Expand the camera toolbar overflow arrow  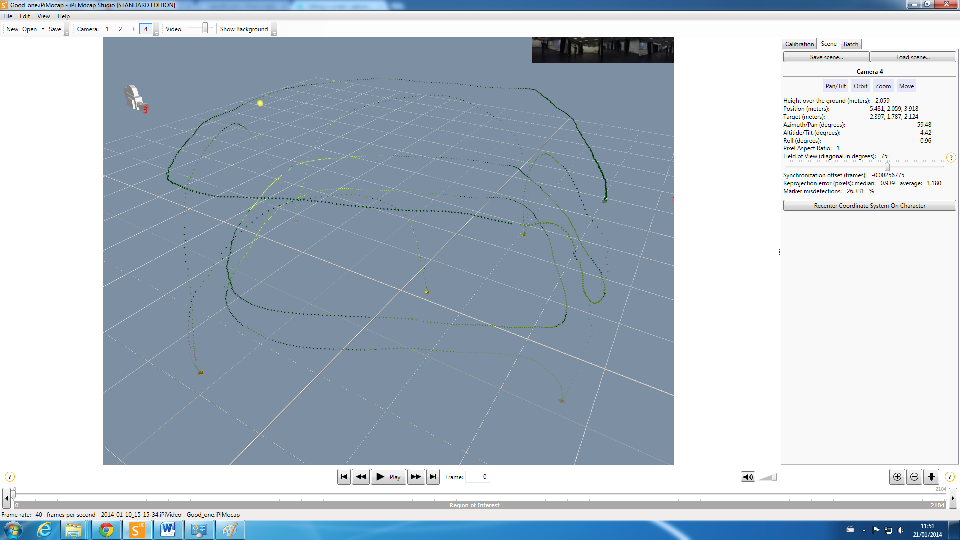[156, 29]
